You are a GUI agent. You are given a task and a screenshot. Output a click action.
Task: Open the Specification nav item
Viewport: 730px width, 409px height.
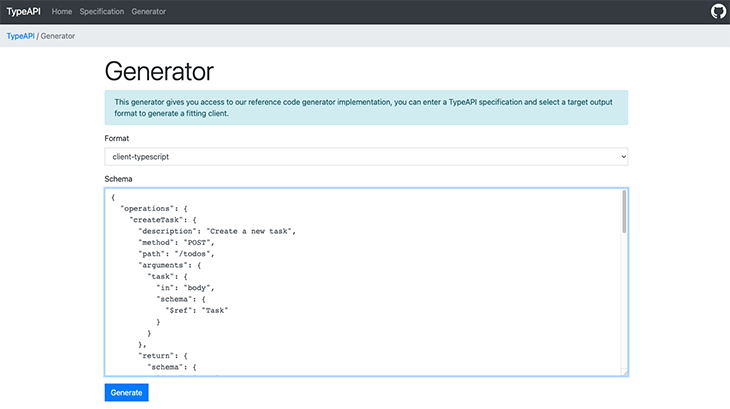pyautogui.click(x=102, y=12)
